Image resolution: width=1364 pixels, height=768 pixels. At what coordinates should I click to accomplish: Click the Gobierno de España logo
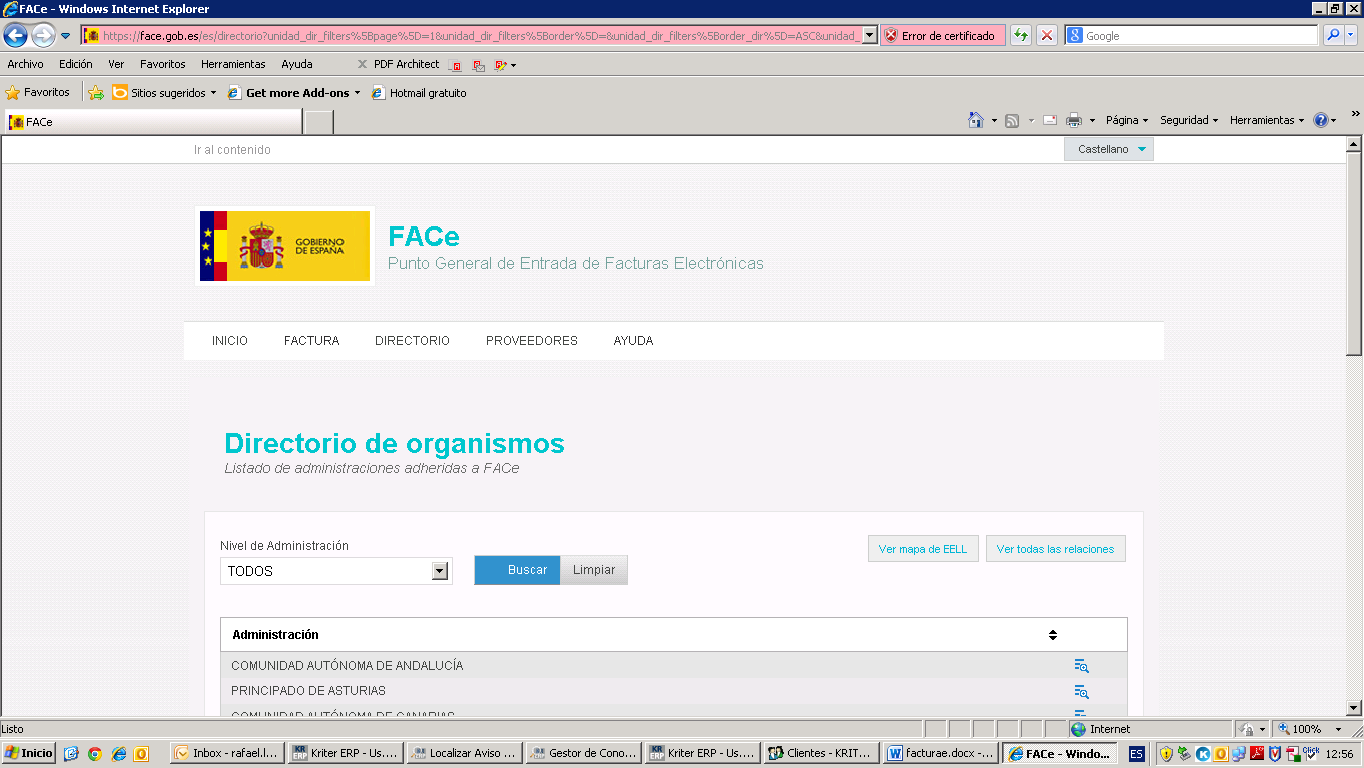click(285, 246)
